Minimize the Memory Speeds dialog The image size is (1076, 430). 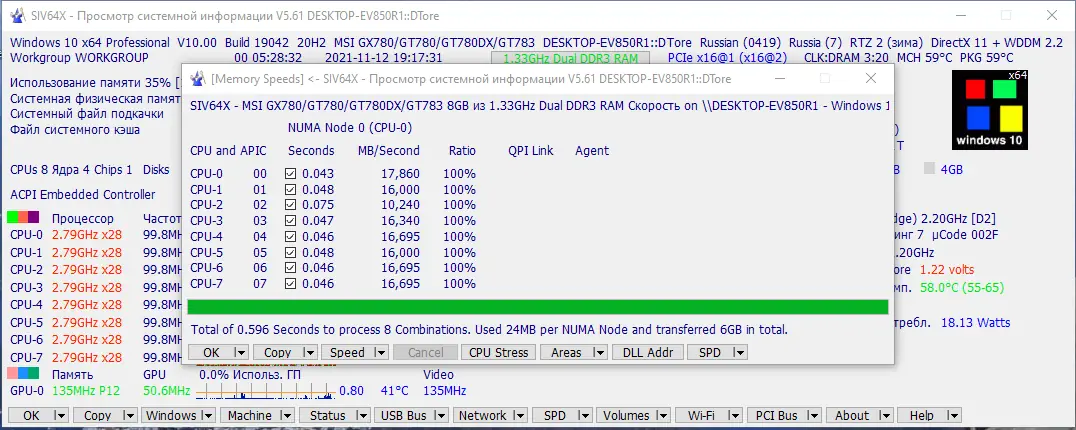click(780, 78)
